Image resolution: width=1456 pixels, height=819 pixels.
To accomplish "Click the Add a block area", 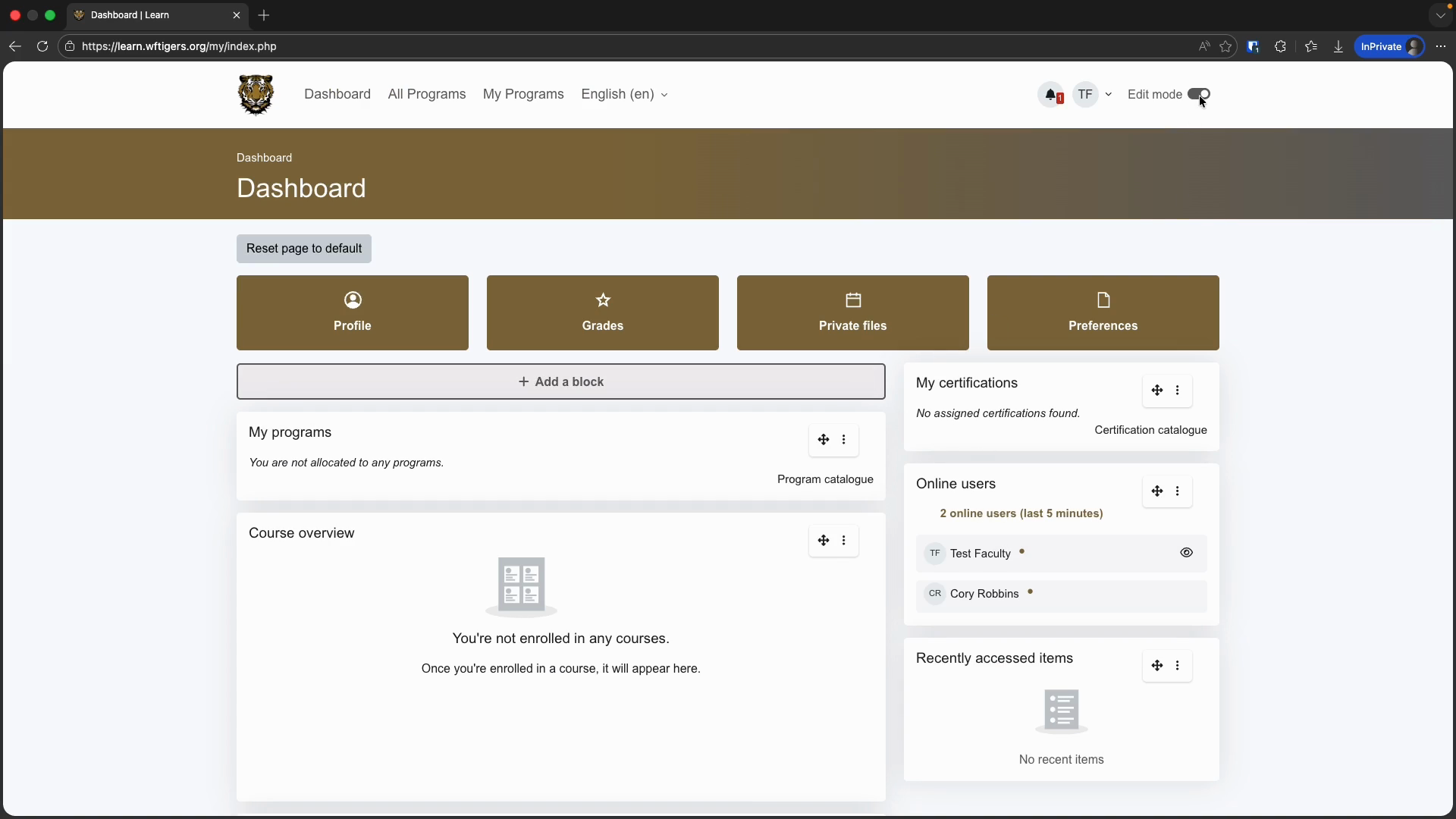I will 561,382.
